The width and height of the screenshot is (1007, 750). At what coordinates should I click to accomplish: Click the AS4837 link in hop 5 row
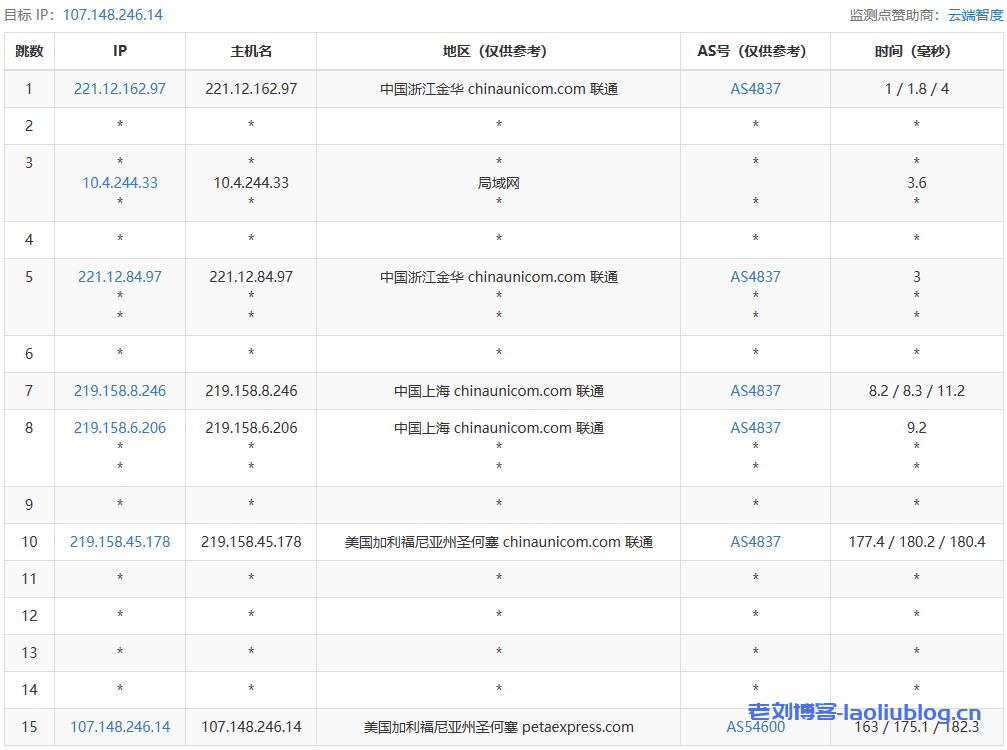[755, 277]
